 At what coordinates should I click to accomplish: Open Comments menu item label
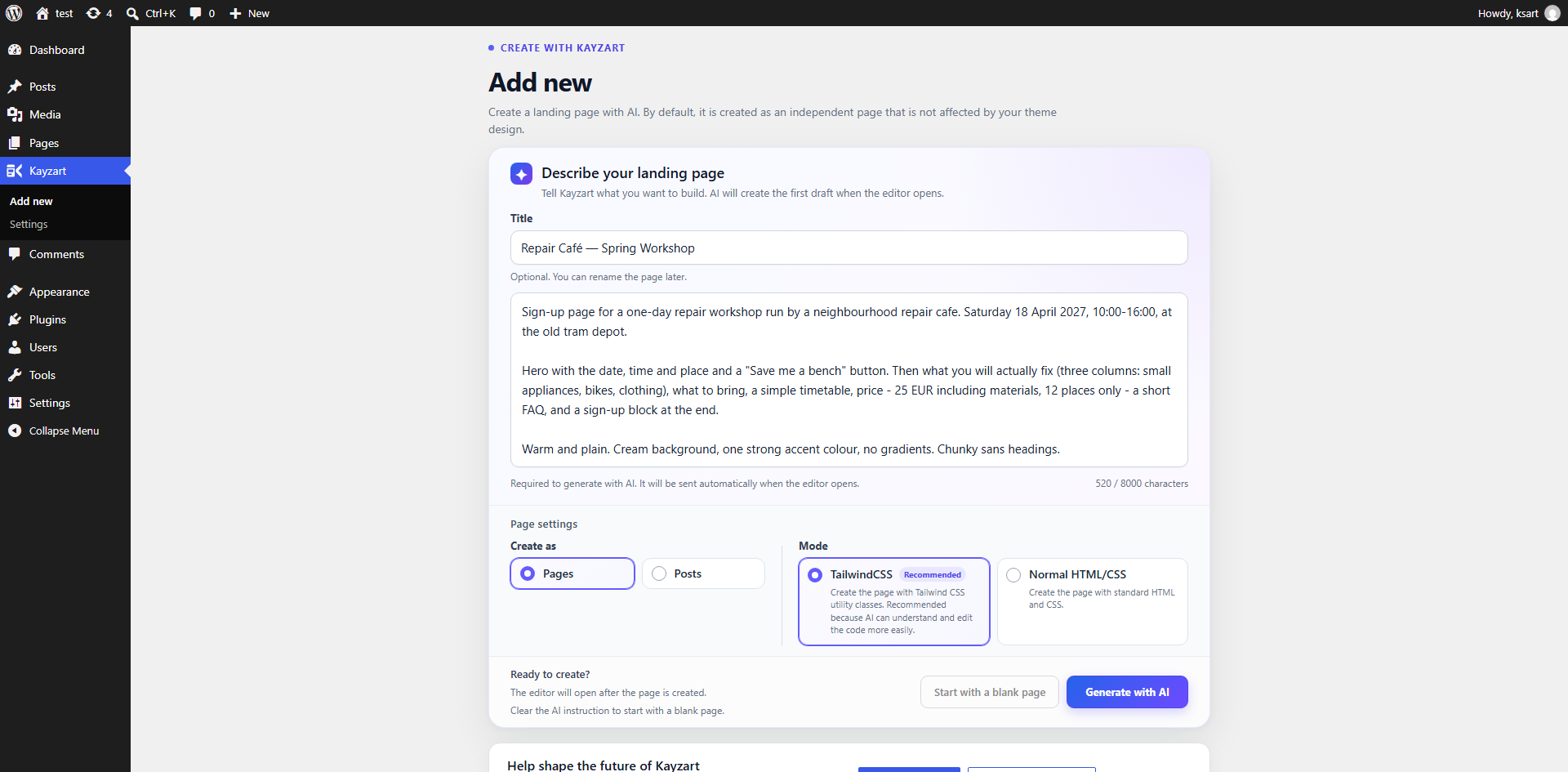pyautogui.click(x=56, y=254)
